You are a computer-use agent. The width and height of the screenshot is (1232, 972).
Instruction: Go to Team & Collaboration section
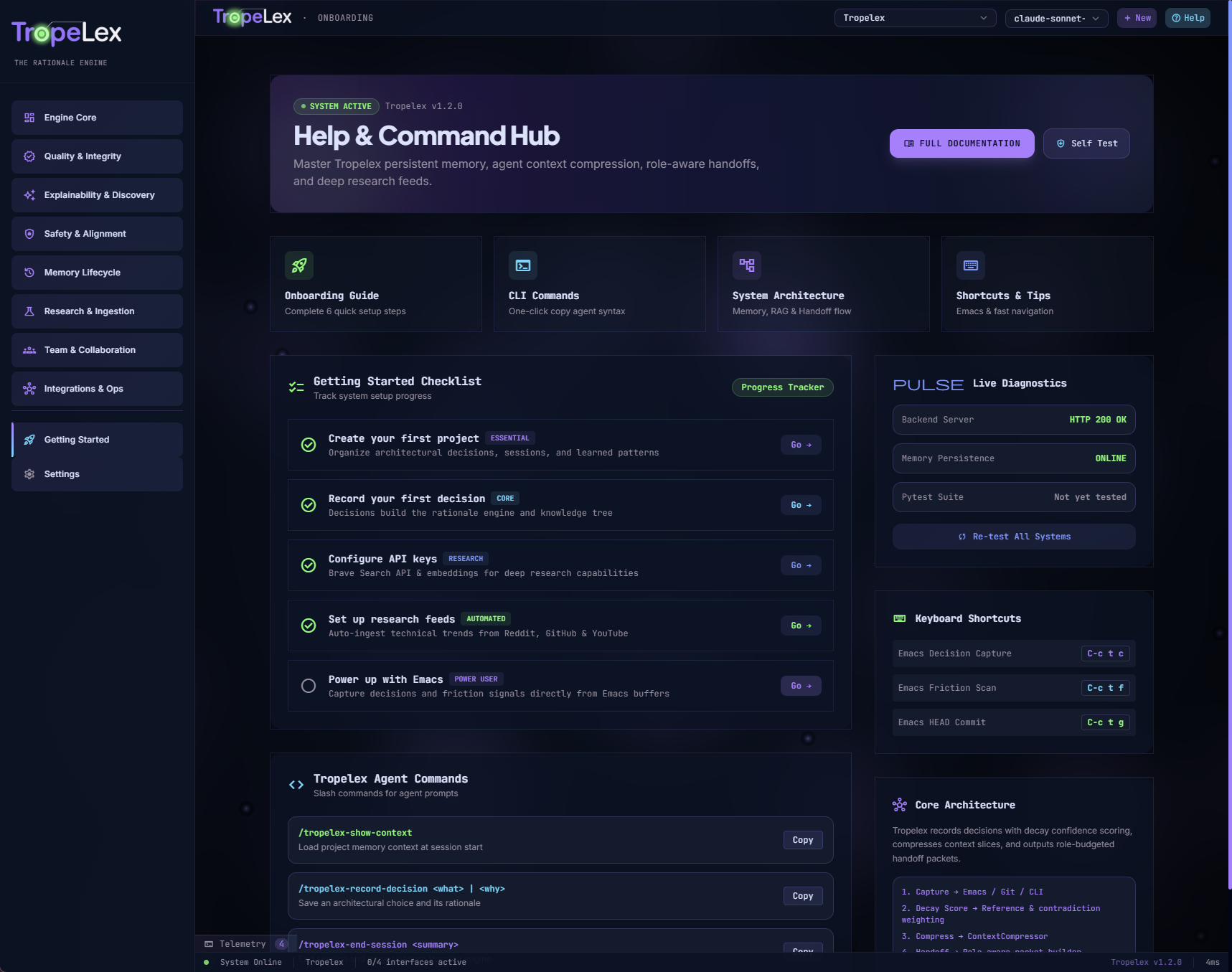[97, 350]
